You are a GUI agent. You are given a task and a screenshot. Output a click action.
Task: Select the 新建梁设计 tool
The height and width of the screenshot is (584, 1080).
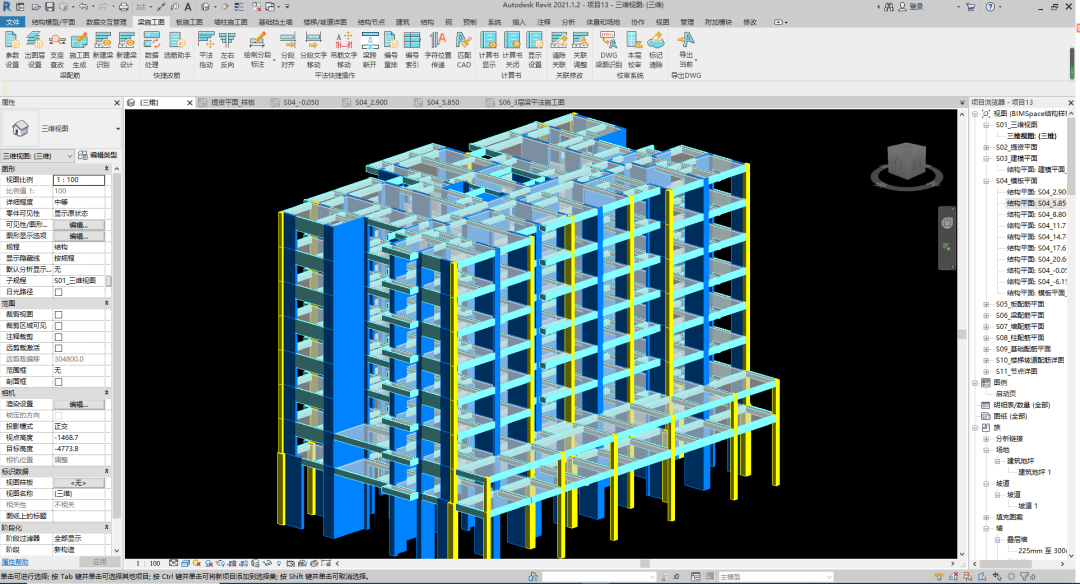(x=126, y=49)
